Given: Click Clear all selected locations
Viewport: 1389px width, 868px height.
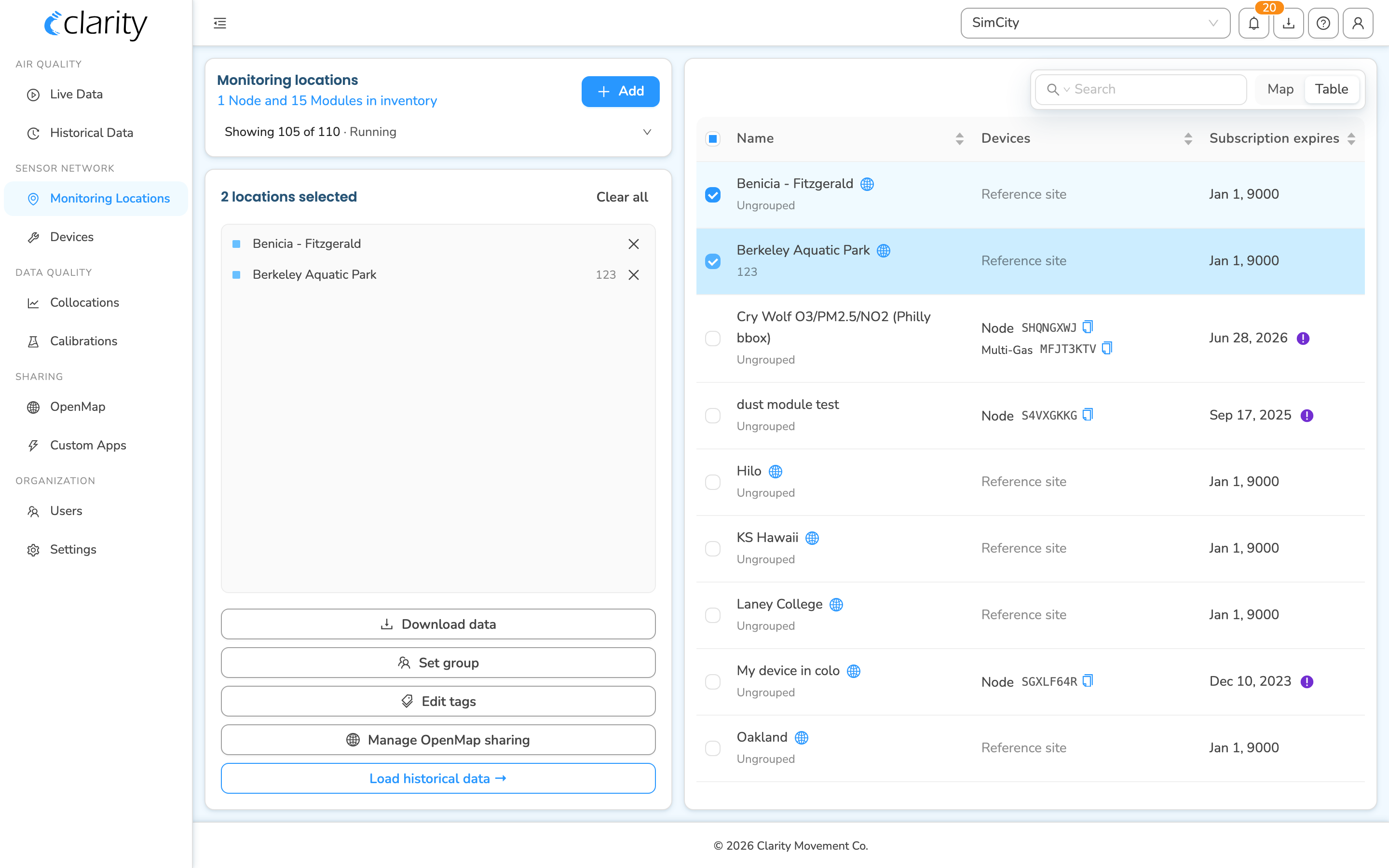Looking at the screenshot, I should [x=622, y=197].
